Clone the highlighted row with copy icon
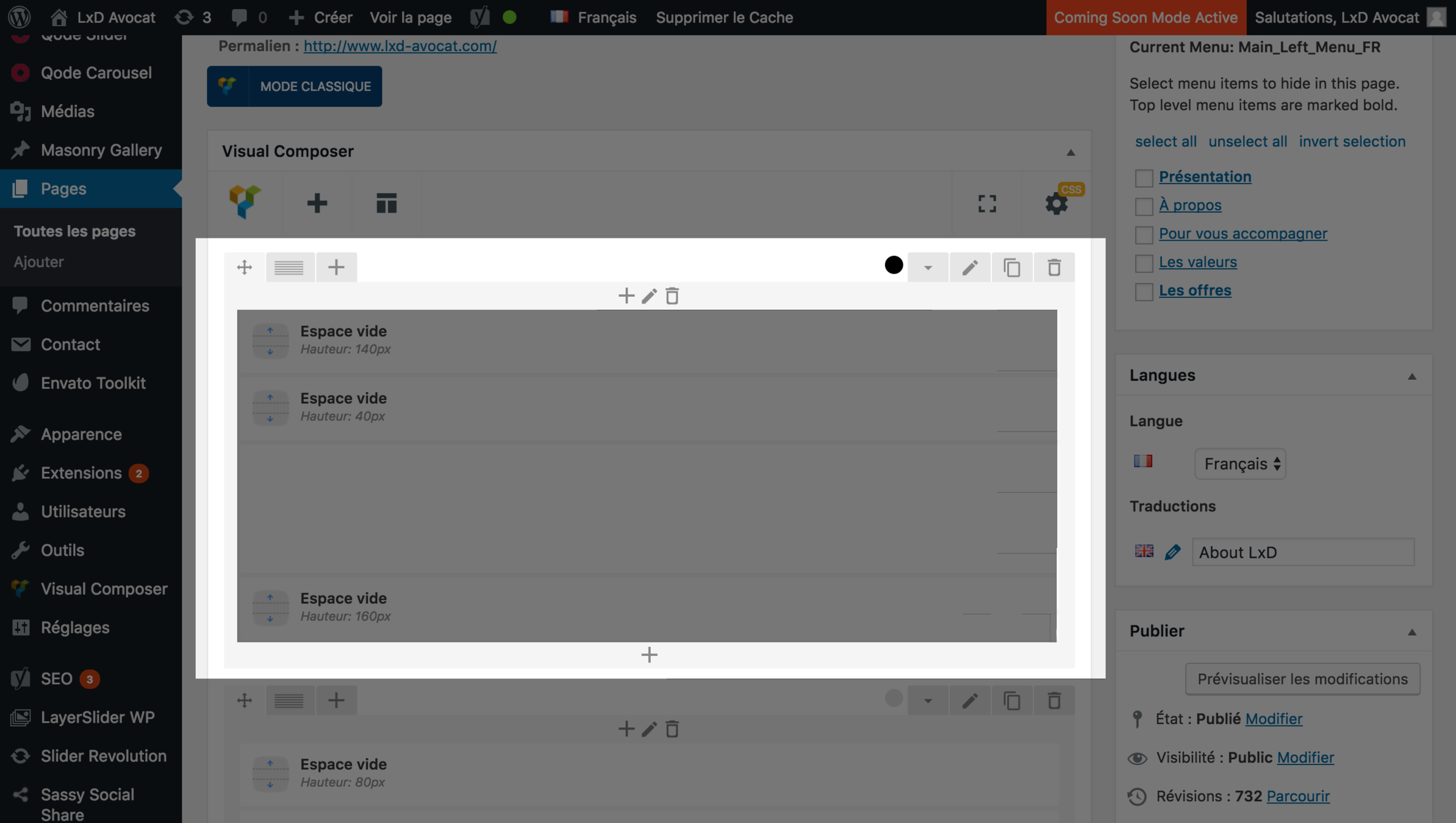Screen dimensions: 1456x823 [x=1012, y=267]
